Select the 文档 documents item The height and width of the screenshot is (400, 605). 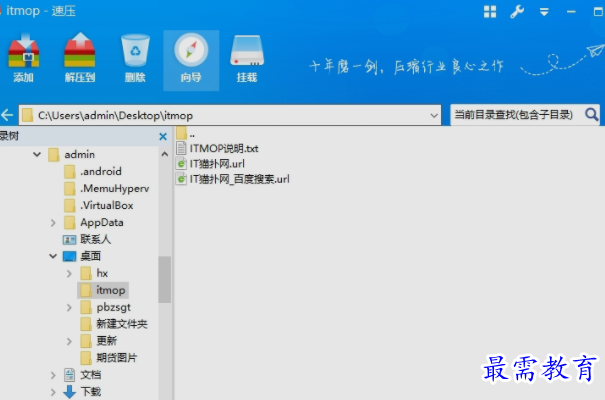pos(83,375)
